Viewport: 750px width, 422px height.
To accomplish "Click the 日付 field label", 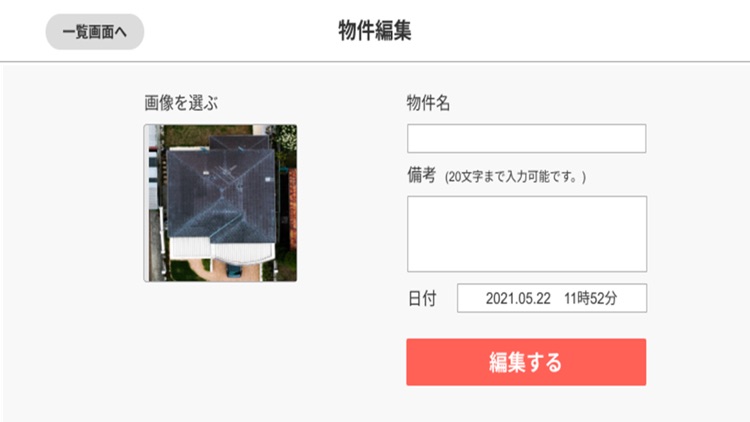I will point(422,299).
